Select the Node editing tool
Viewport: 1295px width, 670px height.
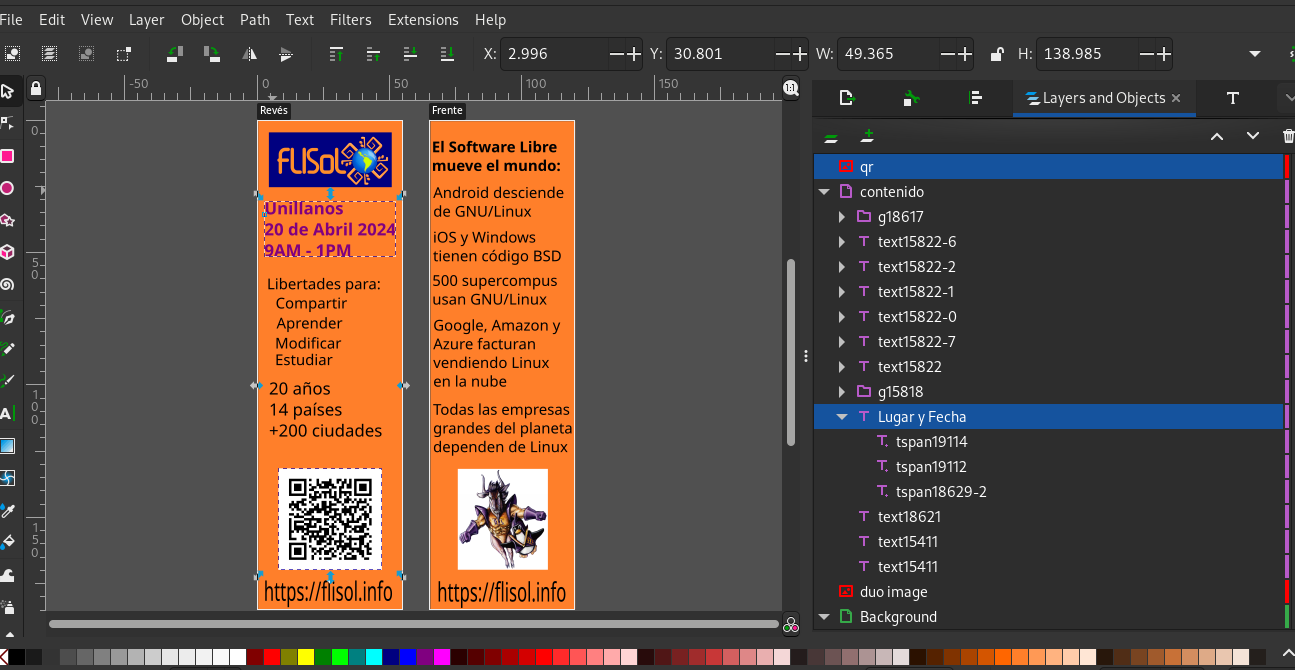click(x=8, y=123)
